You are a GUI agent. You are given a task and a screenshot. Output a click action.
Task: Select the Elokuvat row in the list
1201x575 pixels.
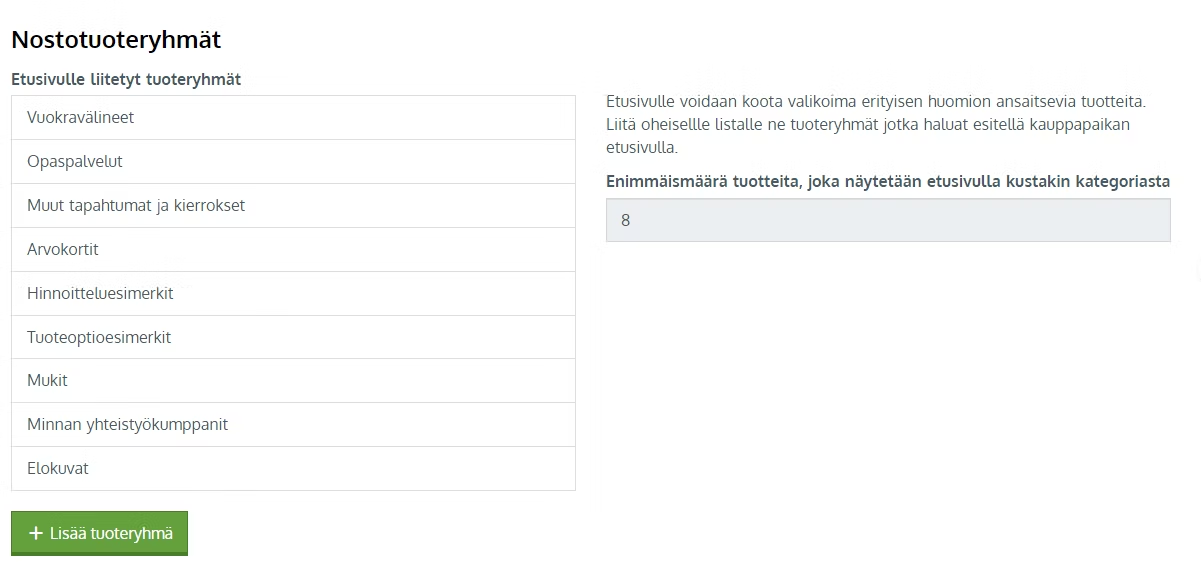pyautogui.click(x=293, y=468)
